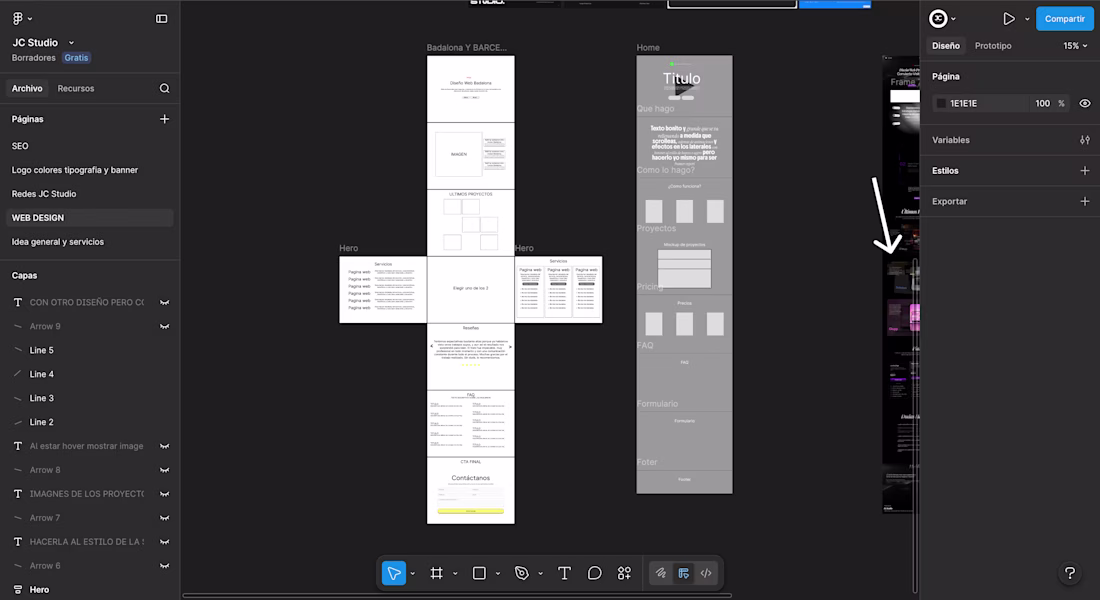Open the Actions components tool
Viewport: 1100px width, 600px height.
(x=624, y=573)
